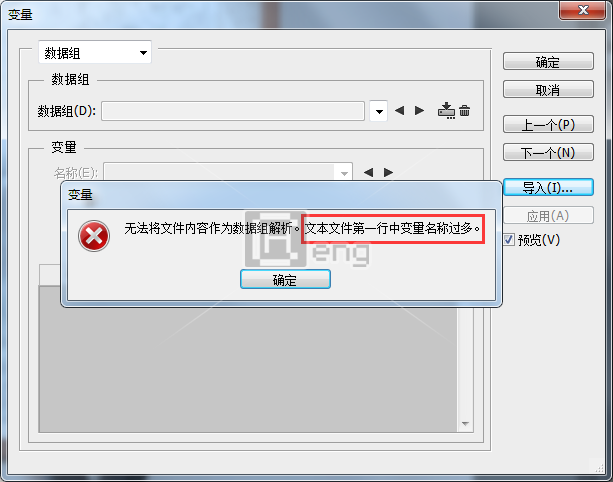Go to previous data set arrow
The image size is (613, 482).
[x=400, y=111]
